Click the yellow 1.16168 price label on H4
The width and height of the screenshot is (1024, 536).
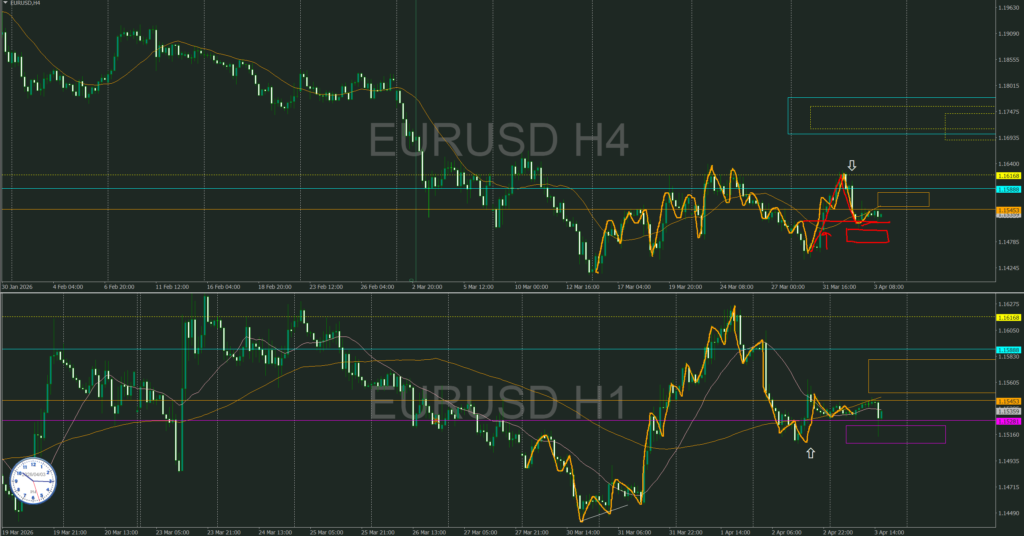pos(1007,176)
